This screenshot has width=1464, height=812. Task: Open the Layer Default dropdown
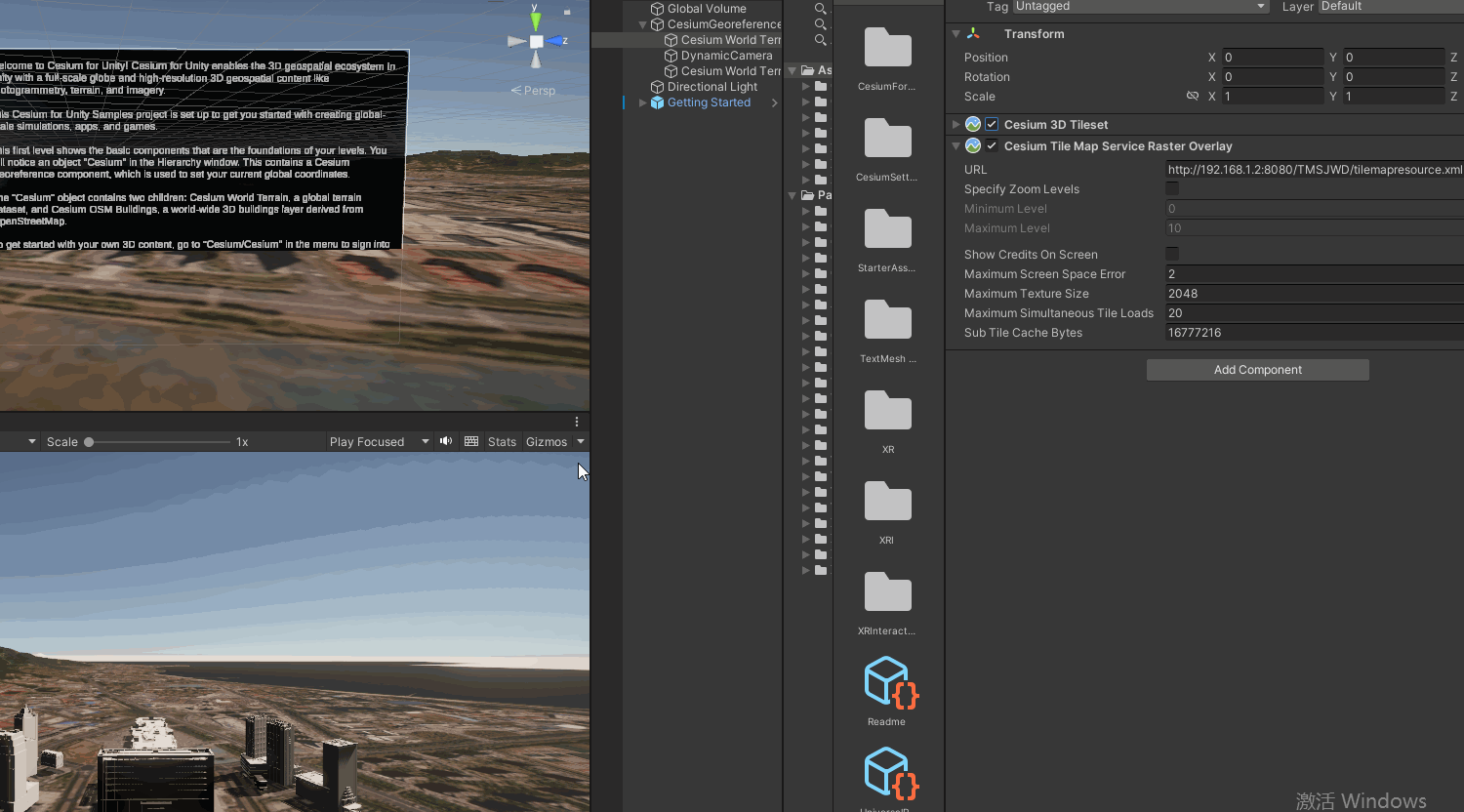[1391, 7]
